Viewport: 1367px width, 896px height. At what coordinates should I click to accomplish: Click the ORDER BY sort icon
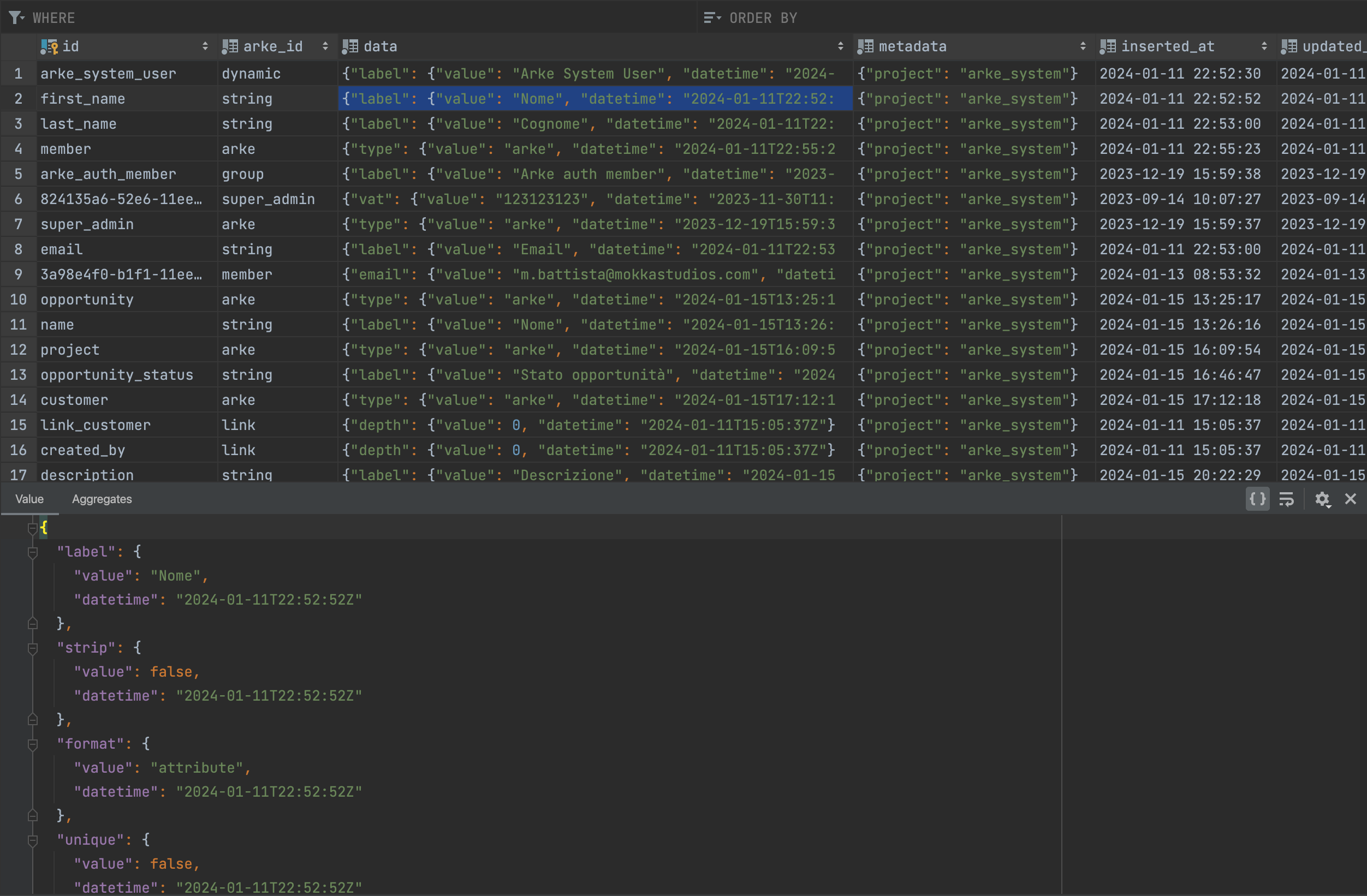(712, 18)
